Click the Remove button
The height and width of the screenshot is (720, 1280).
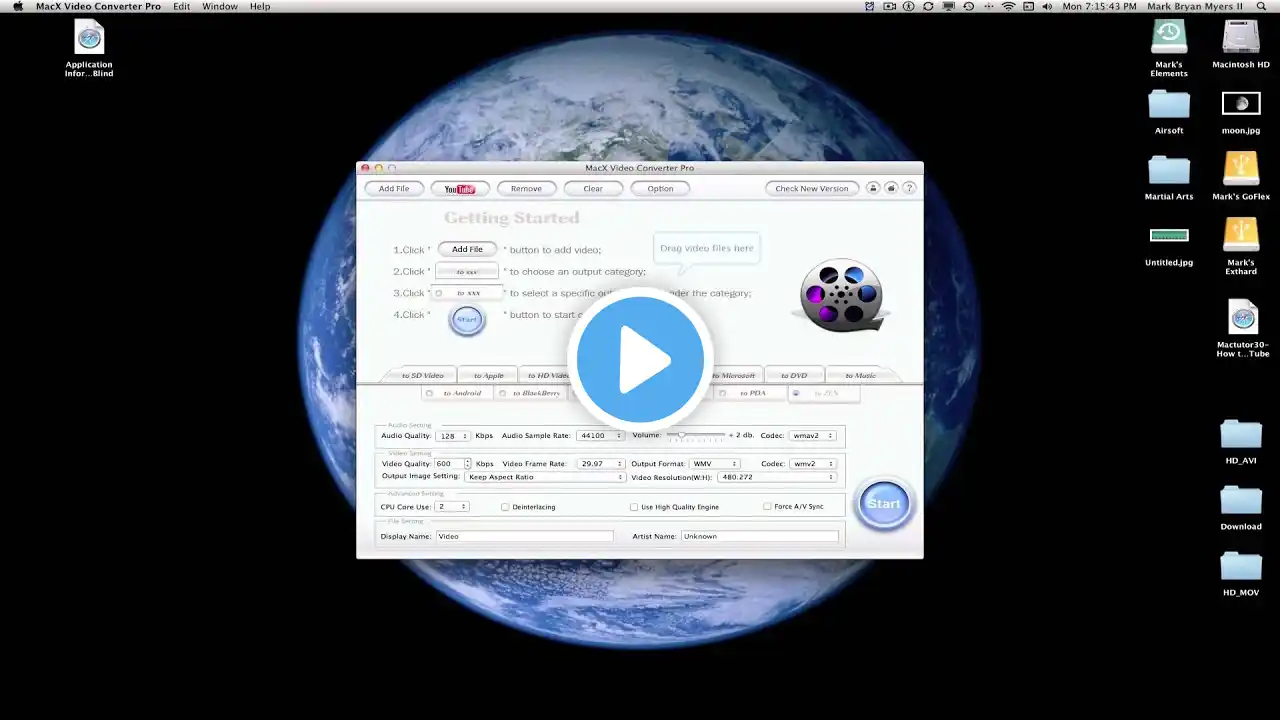526,188
